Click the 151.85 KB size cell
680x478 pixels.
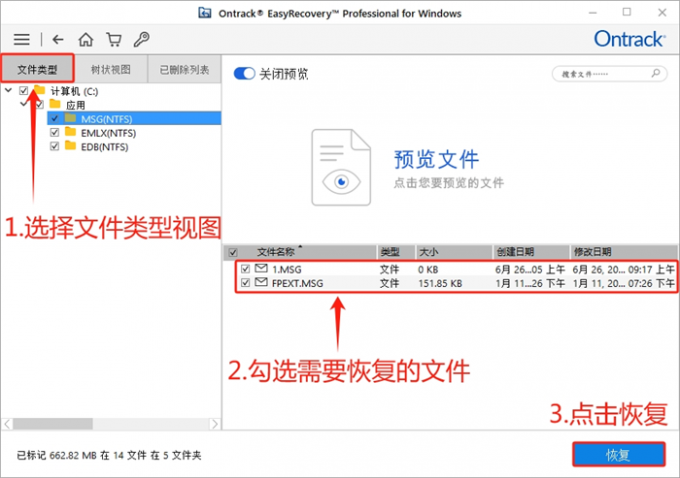coord(440,283)
